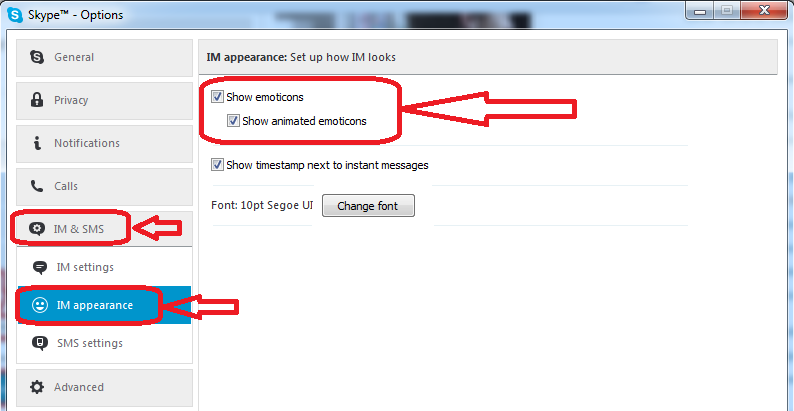Click the Change font button

pos(368,206)
